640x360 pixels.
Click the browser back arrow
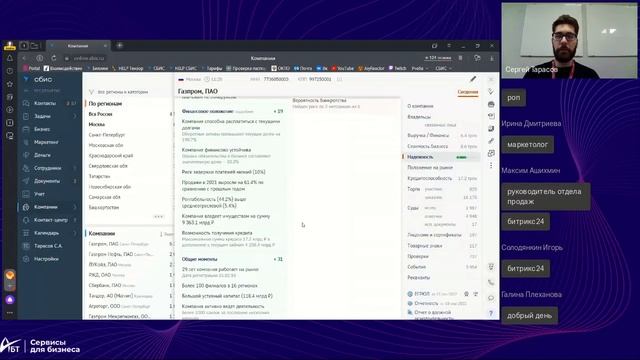[x=24, y=58]
